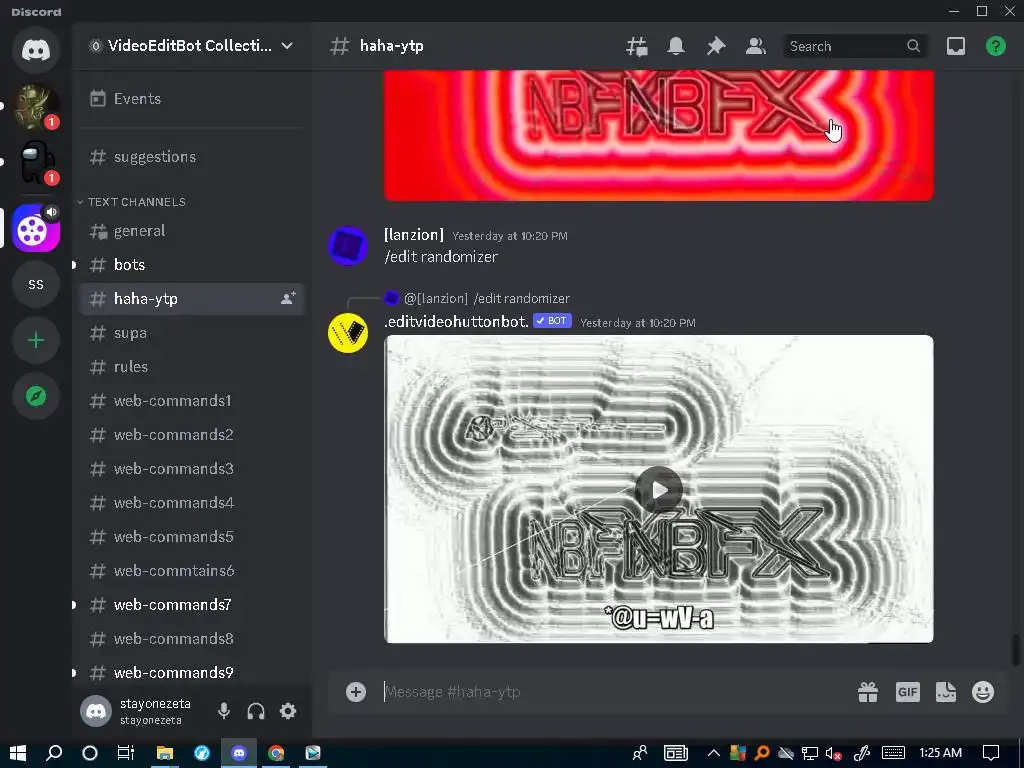Open the GIF picker
This screenshot has width=1024, height=768.
(908, 692)
